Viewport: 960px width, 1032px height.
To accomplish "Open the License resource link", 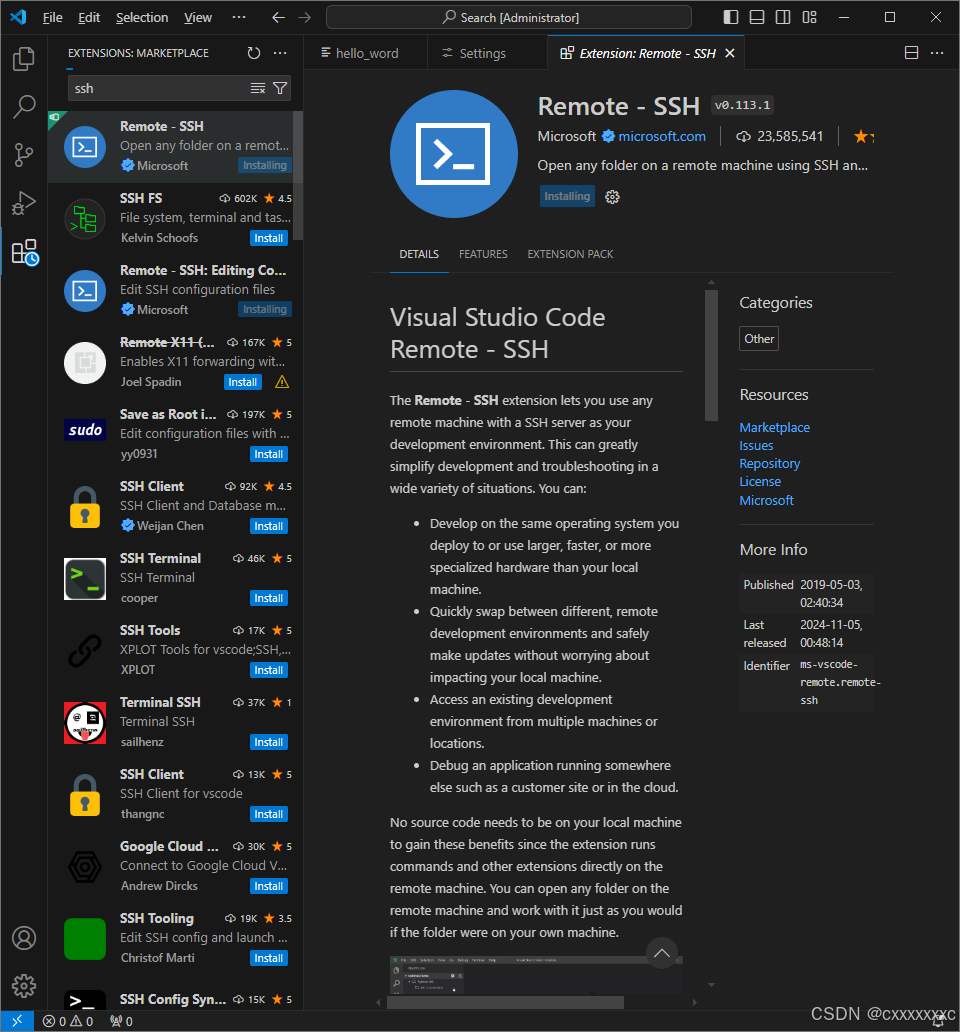I will point(760,482).
